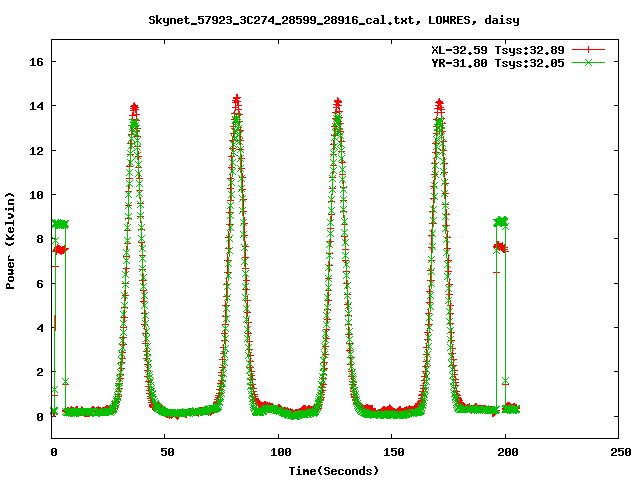Click the x-axis tick label 100
Image resolution: width=640 pixels, height=480 pixels.
pos(280,452)
